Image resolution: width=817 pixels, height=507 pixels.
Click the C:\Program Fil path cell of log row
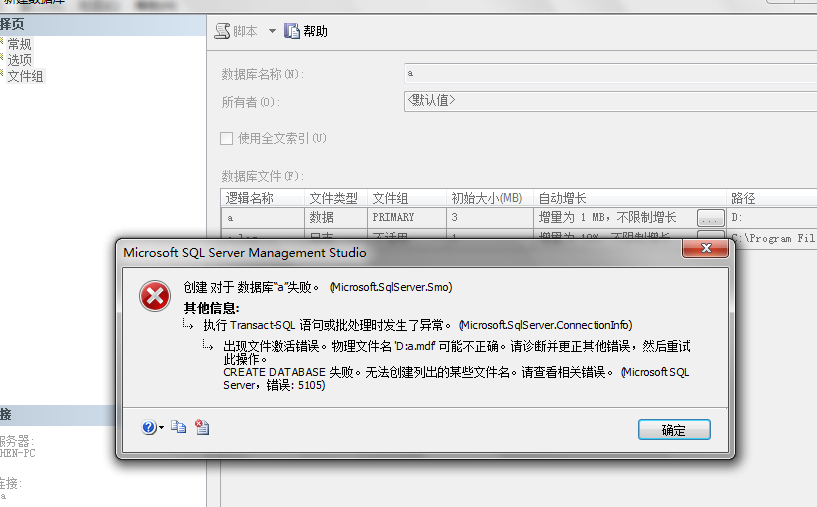[x=773, y=238]
